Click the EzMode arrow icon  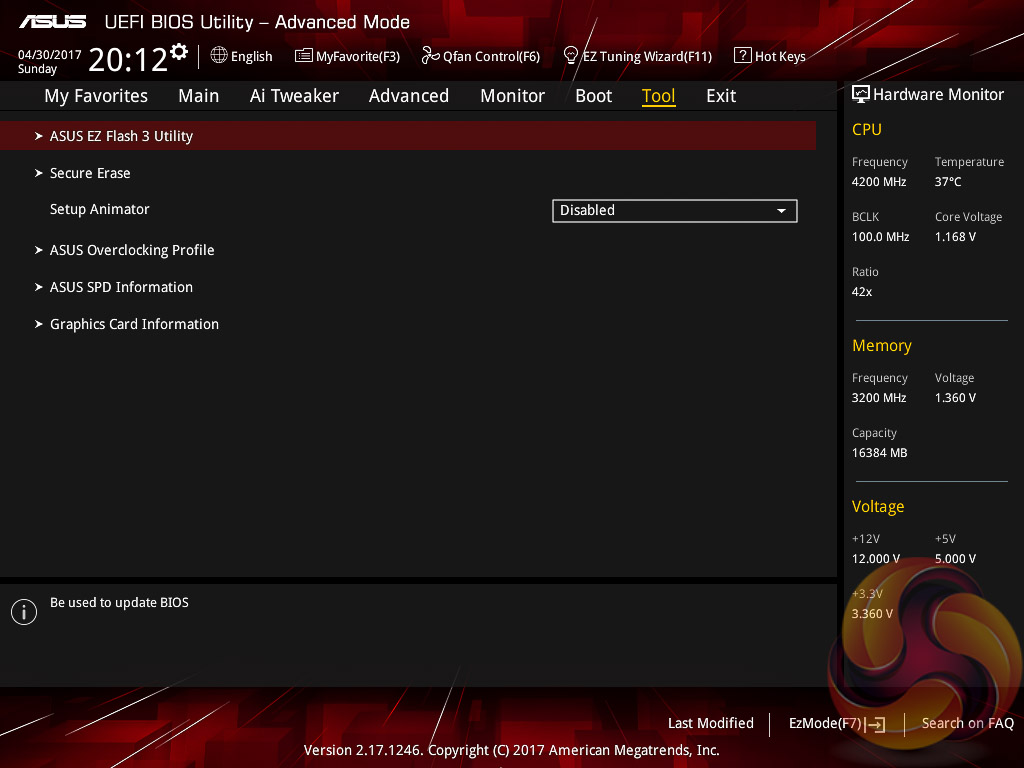876,724
